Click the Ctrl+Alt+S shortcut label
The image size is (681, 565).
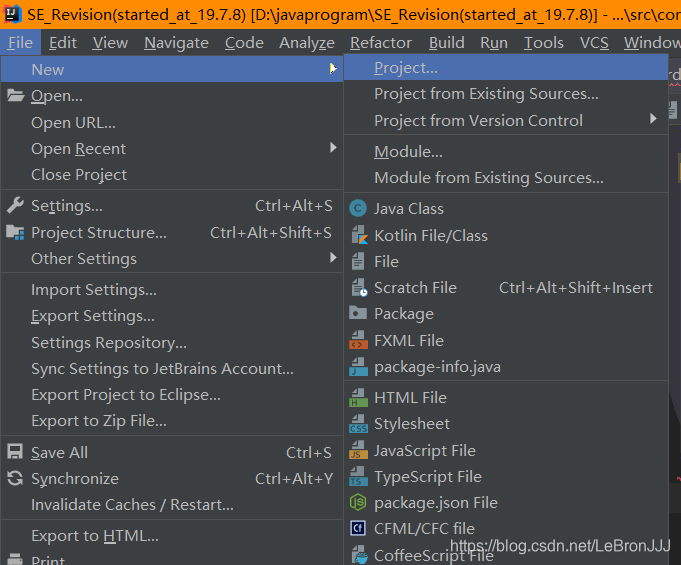294,205
